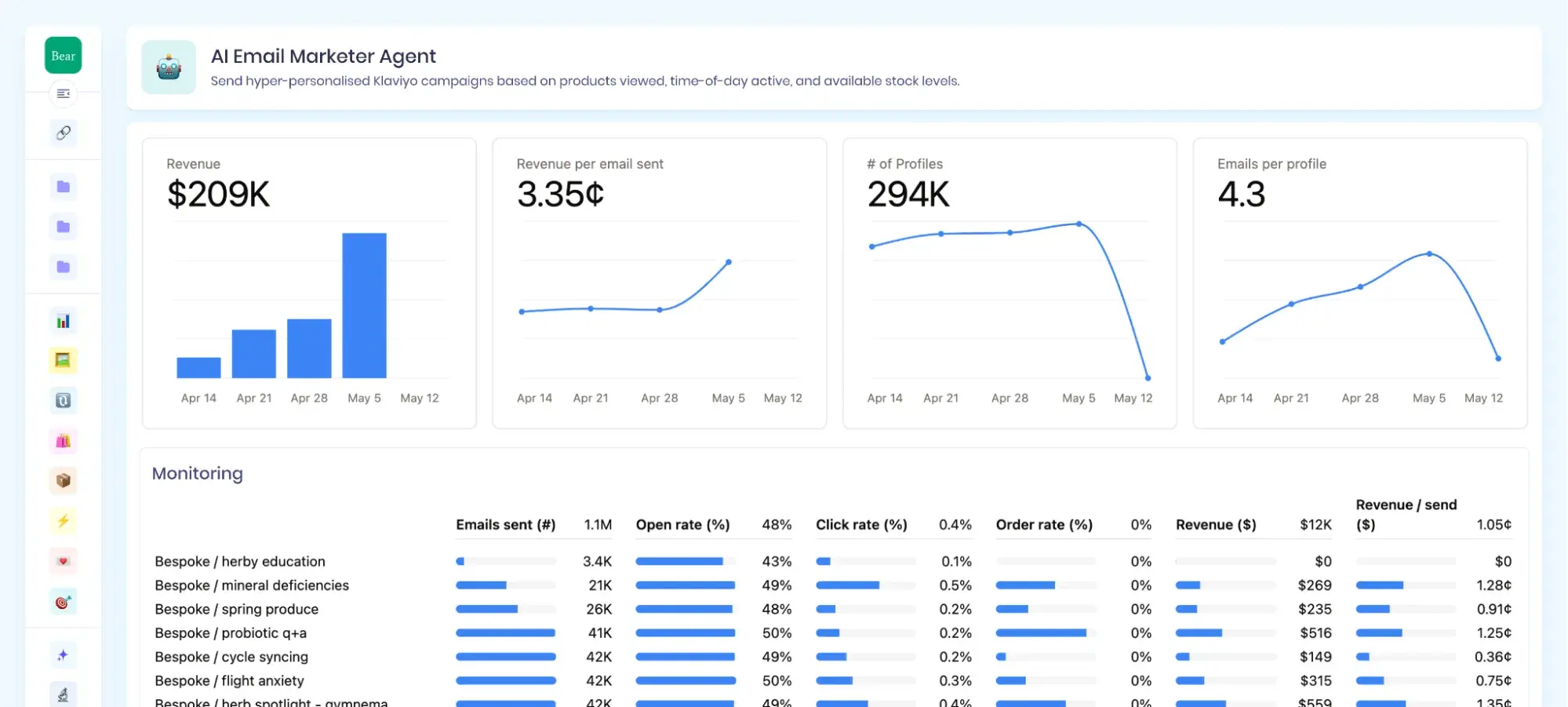Select the Bespoke / mineral deficiencies row

tap(252, 585)
